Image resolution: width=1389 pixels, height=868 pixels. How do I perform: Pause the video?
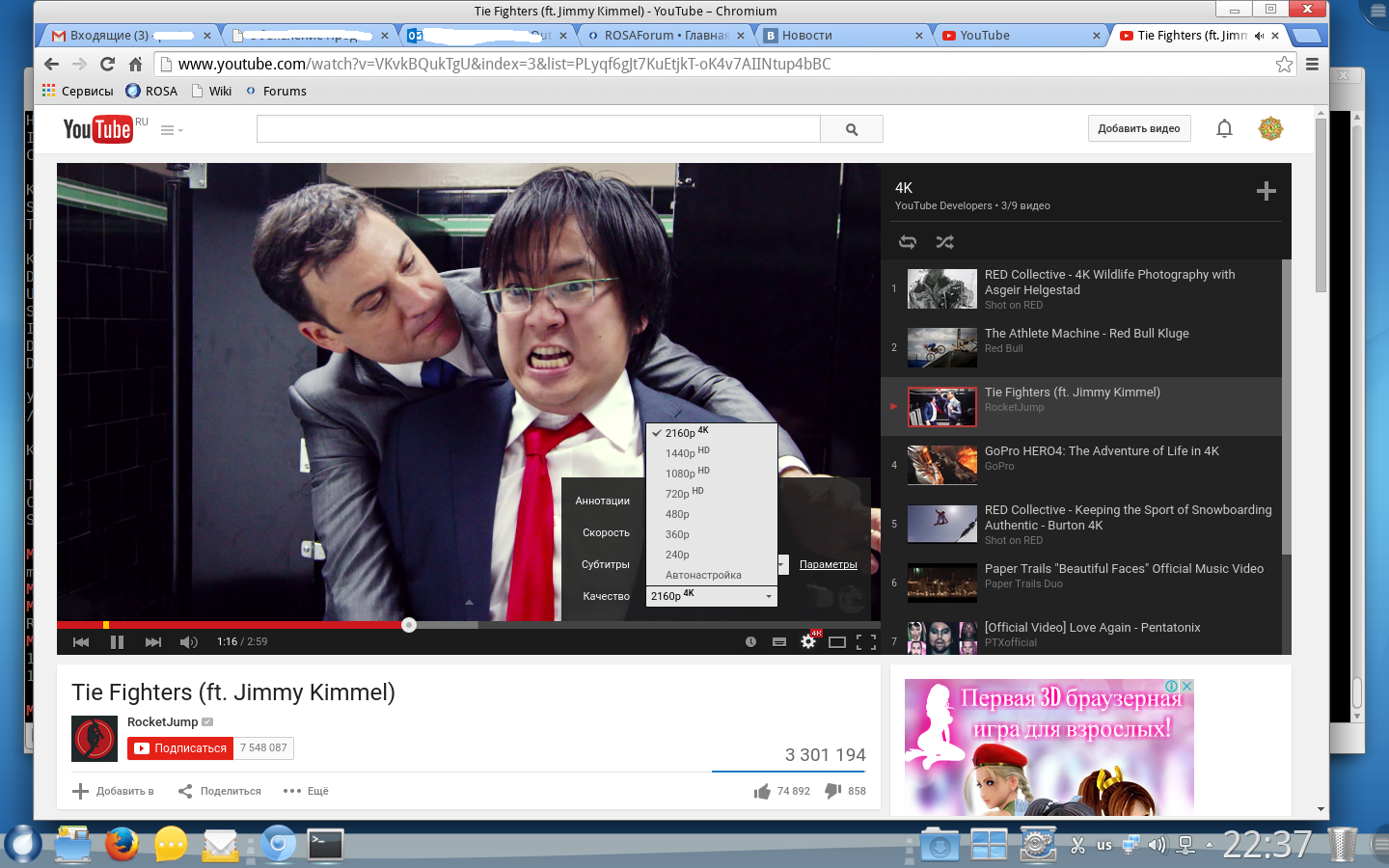tap(117, 642)
